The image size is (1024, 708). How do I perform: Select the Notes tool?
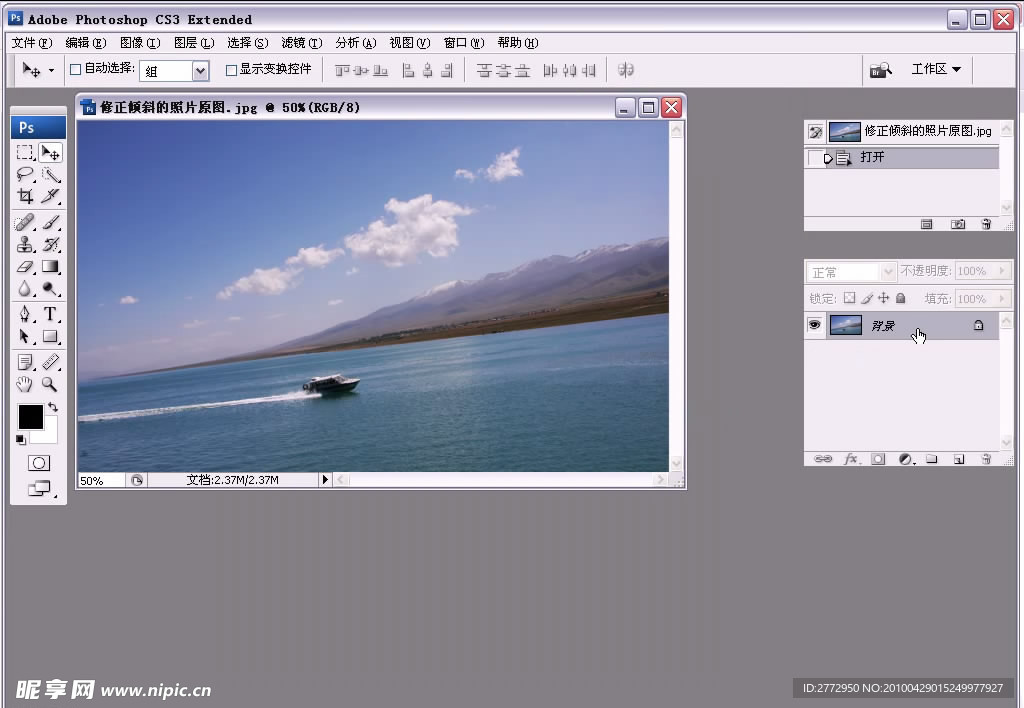point(25,362)
